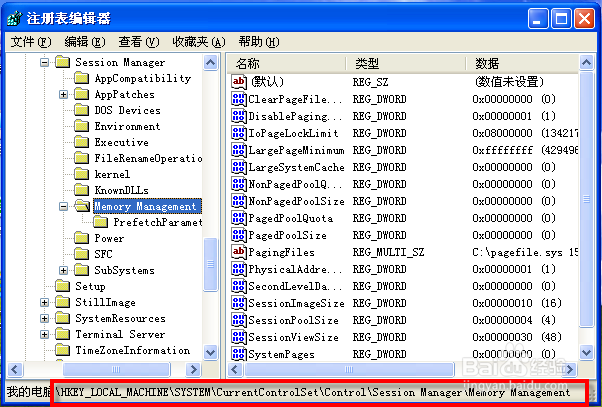Click the tree pane horizontal scrollbar thumb

click(116, 369)
